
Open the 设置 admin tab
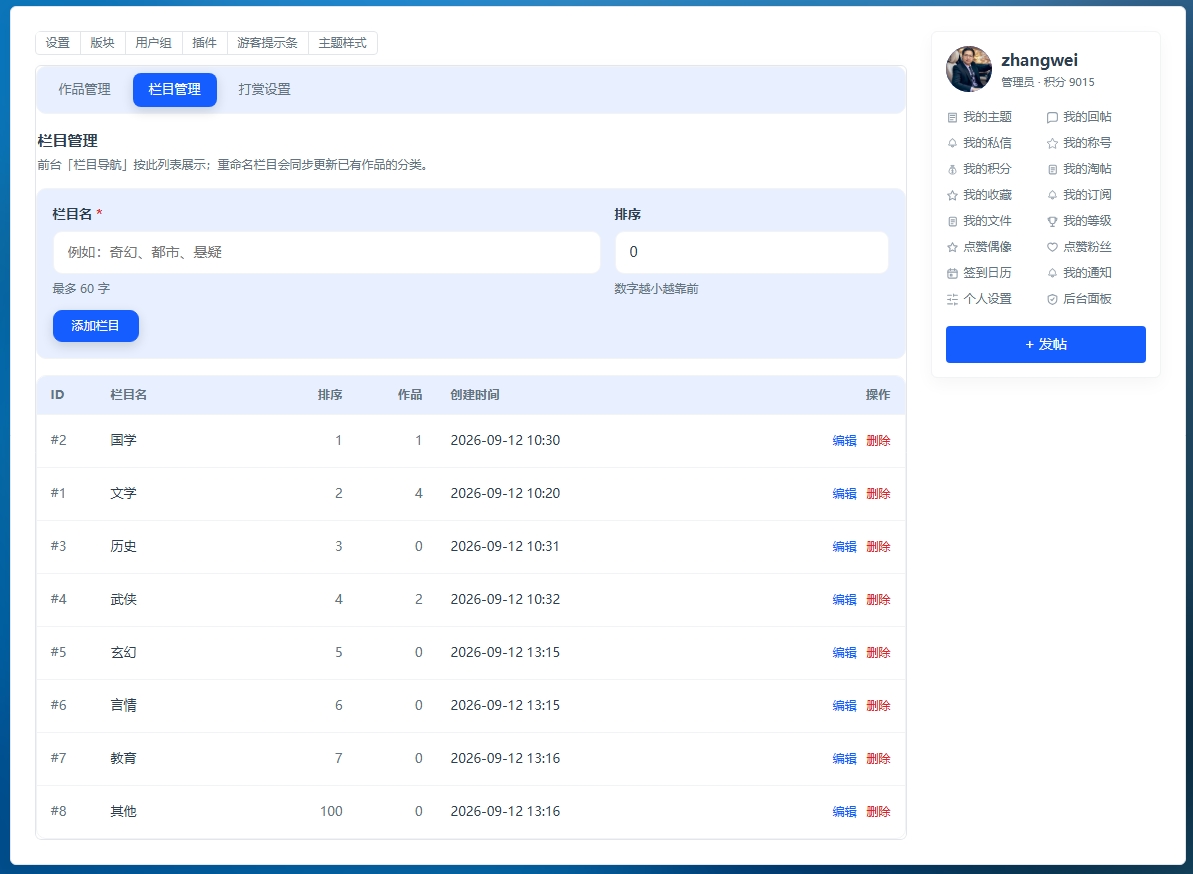tap(58, 43)
